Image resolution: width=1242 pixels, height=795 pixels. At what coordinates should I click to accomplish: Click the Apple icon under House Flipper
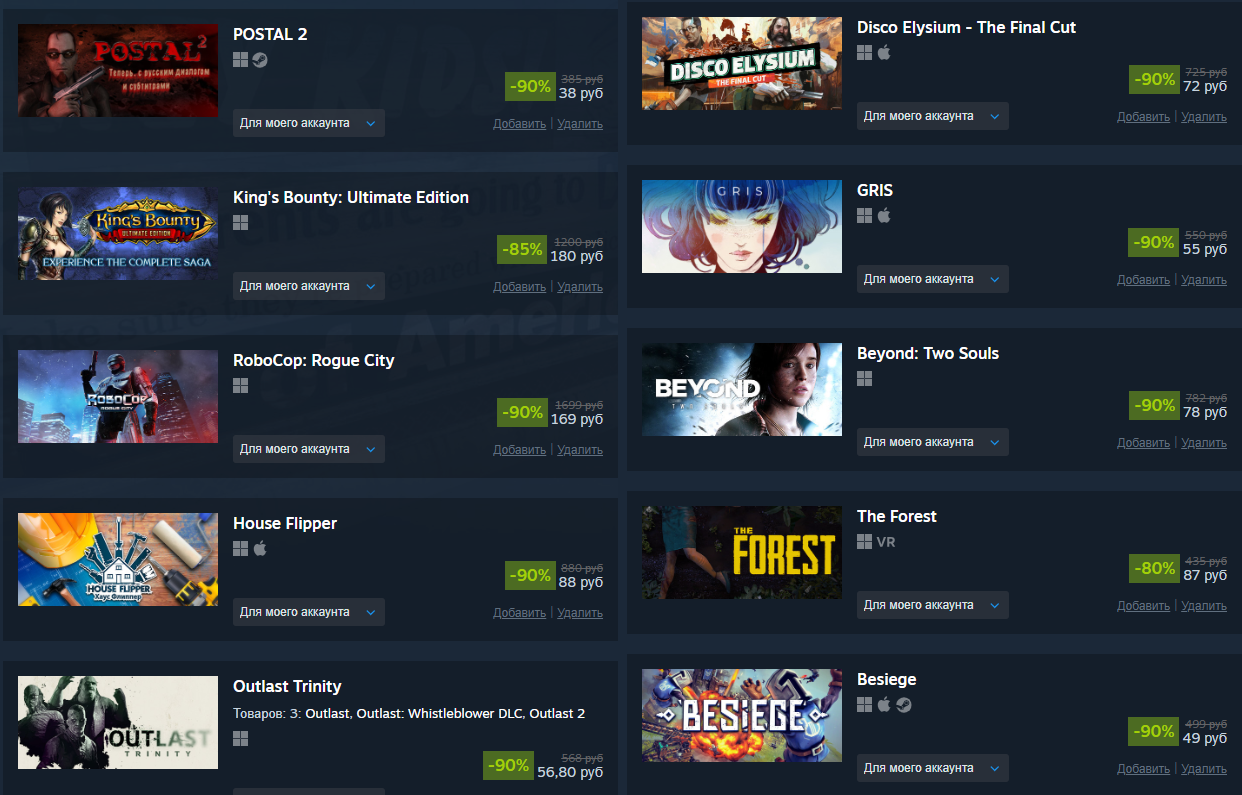260,549
